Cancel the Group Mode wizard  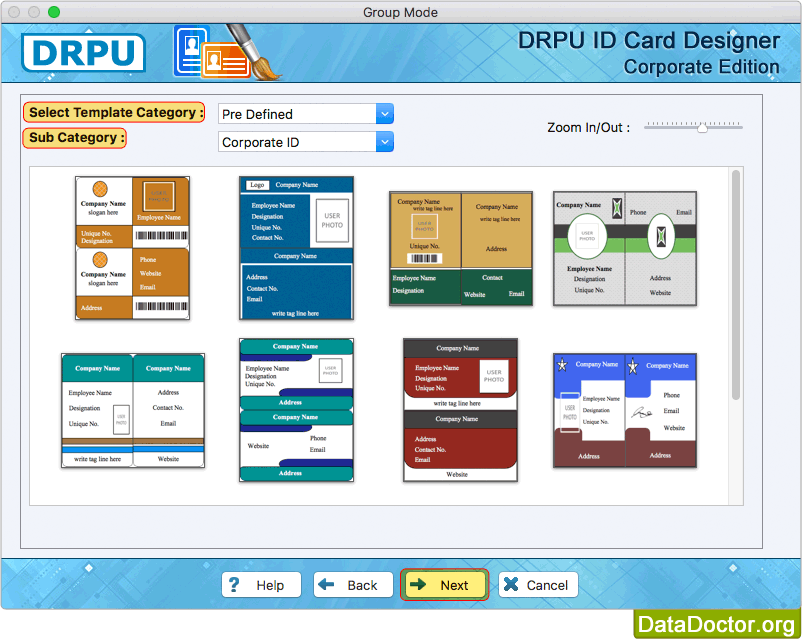[x=538, y=585]
